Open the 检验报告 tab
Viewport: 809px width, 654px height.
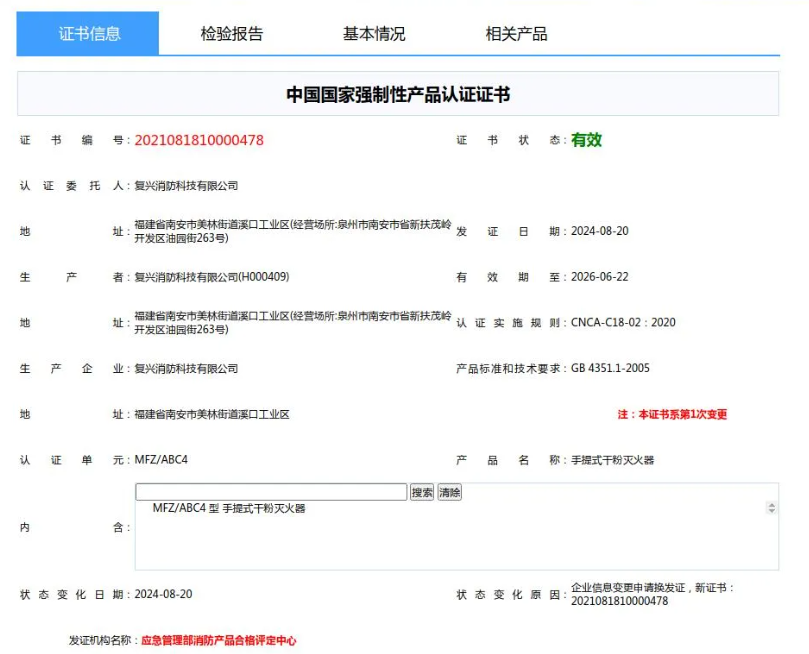pos(231,34)
